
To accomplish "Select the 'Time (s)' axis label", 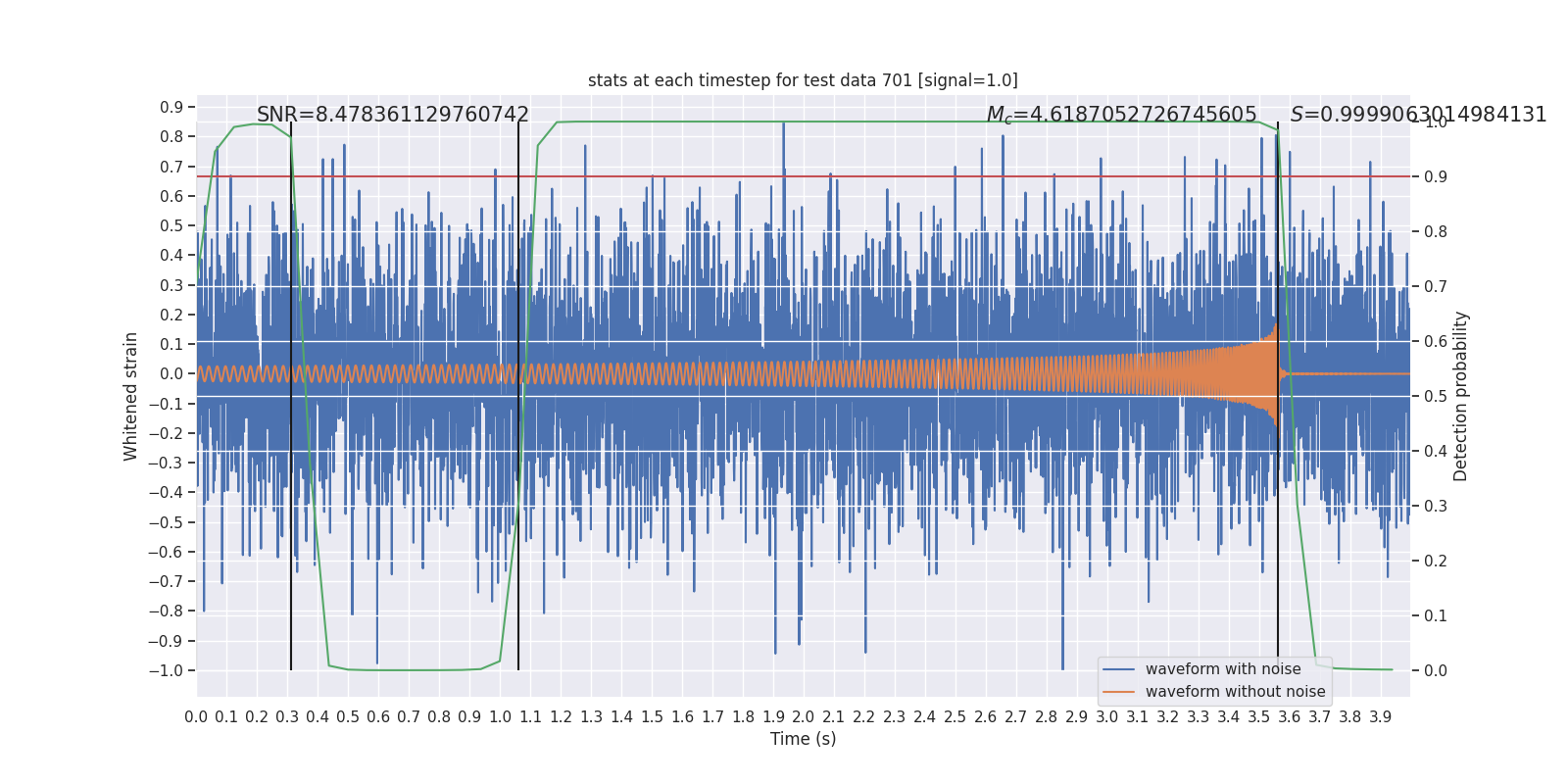I will (x=803, y=739).
